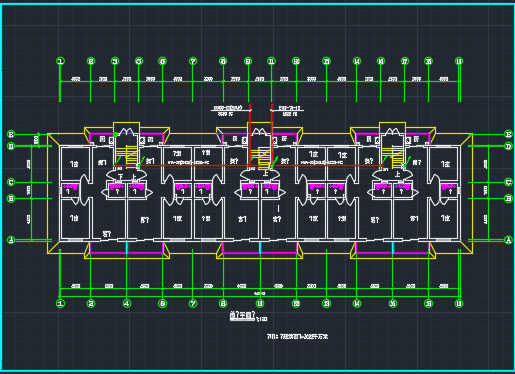Click the underlined drawing title below the plan
515x374 pixels.
[243, 316]
